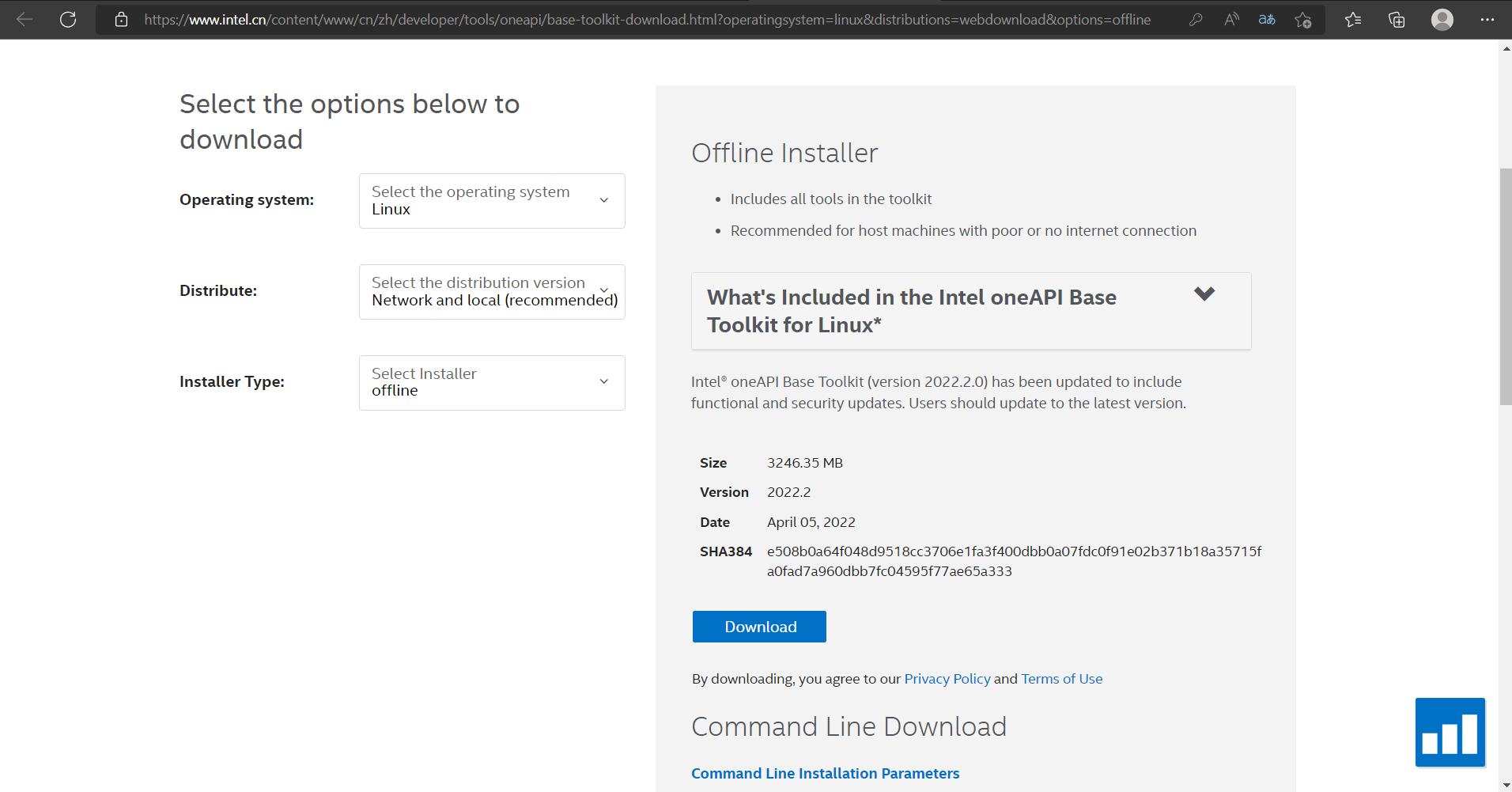Open the Terms of Use link
This screenshot has height=792, width=1512.
[1061, 679]
